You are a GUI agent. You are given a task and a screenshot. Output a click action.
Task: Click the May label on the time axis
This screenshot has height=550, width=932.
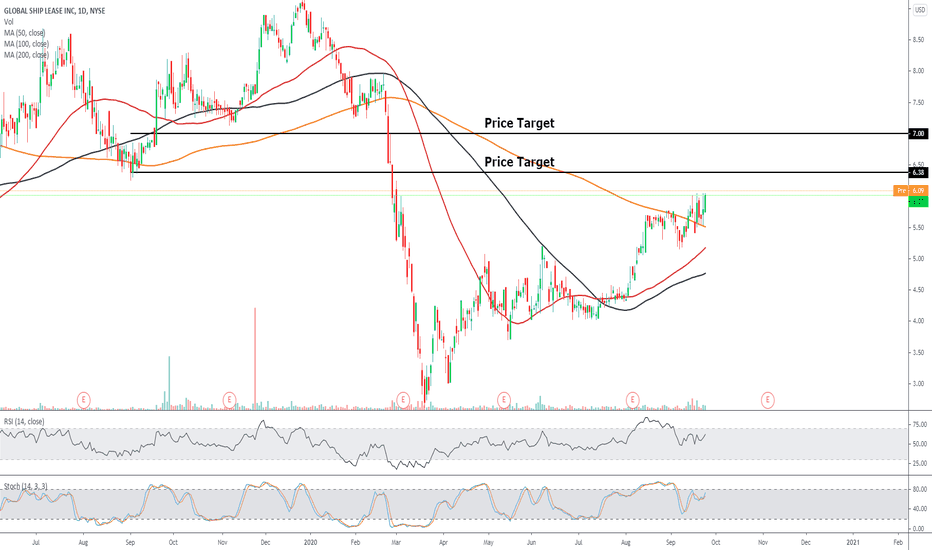[488, 542]
